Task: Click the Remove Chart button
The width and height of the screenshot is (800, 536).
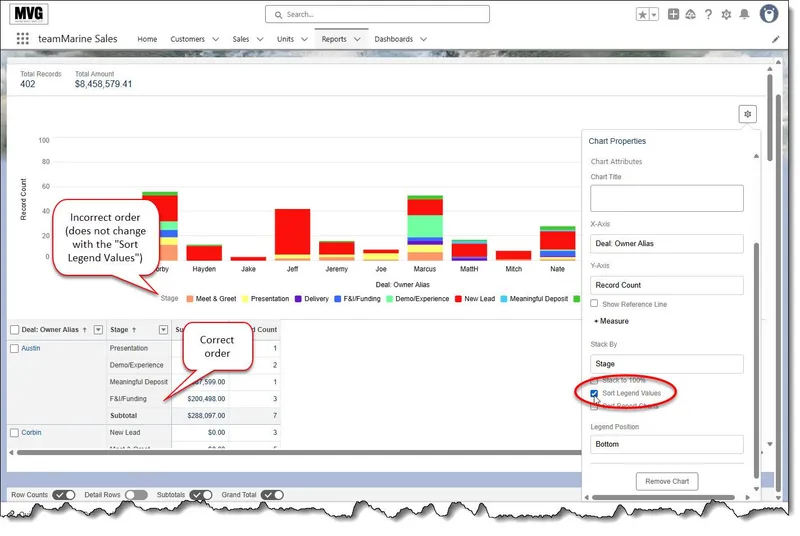Action: coord(666,481)
